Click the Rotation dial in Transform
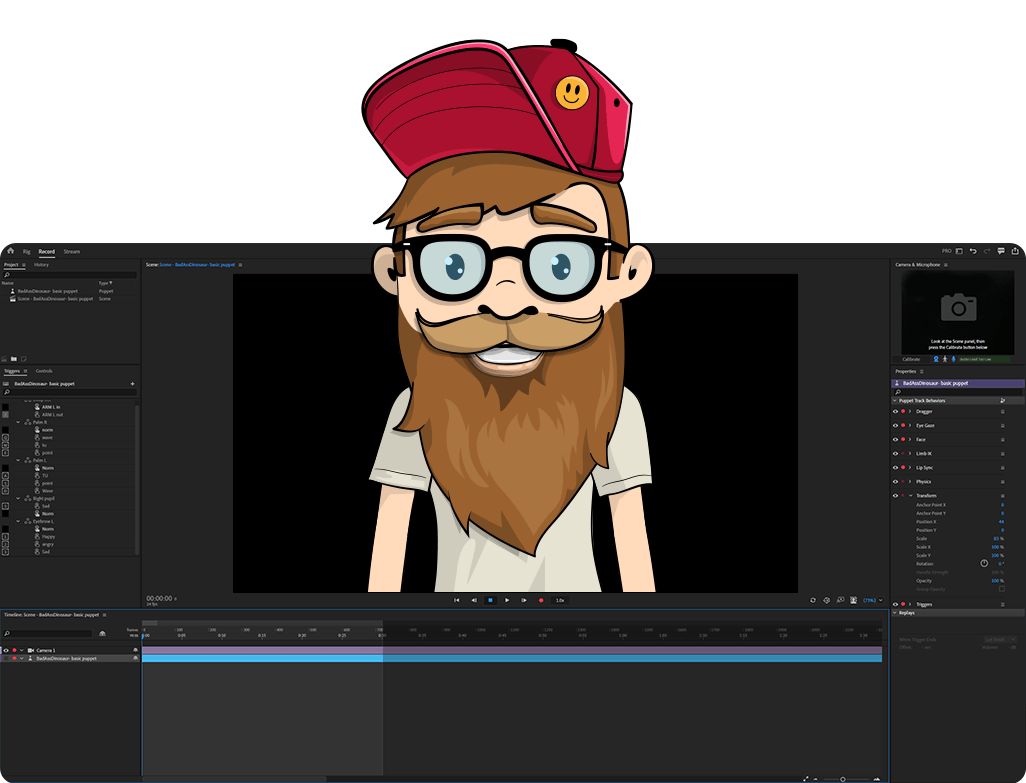 [x=984, y=563]
